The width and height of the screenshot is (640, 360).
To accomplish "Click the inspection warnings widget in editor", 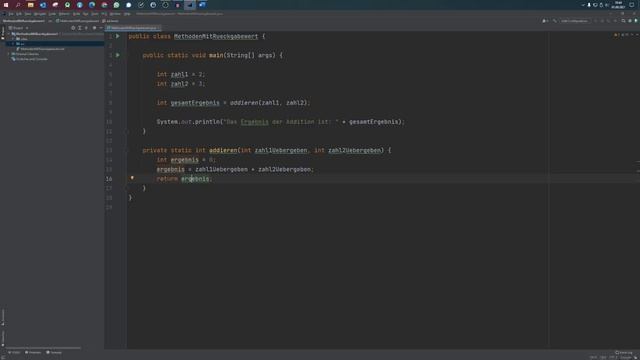I will 620,35.
